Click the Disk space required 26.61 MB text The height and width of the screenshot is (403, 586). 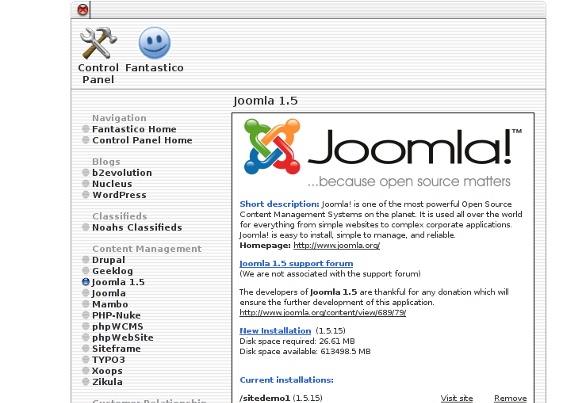tap(297, 341)
